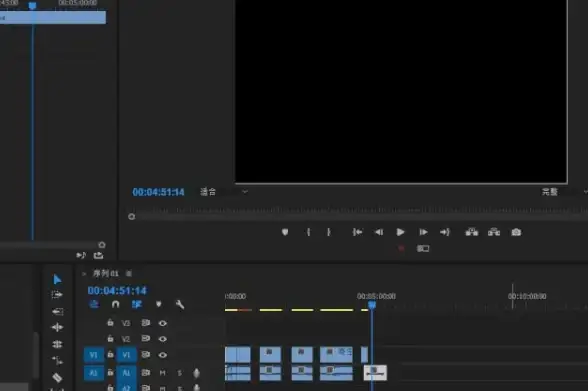Click the V3 track label
Viewport: 588px width, 391px height.
(126, 323)
